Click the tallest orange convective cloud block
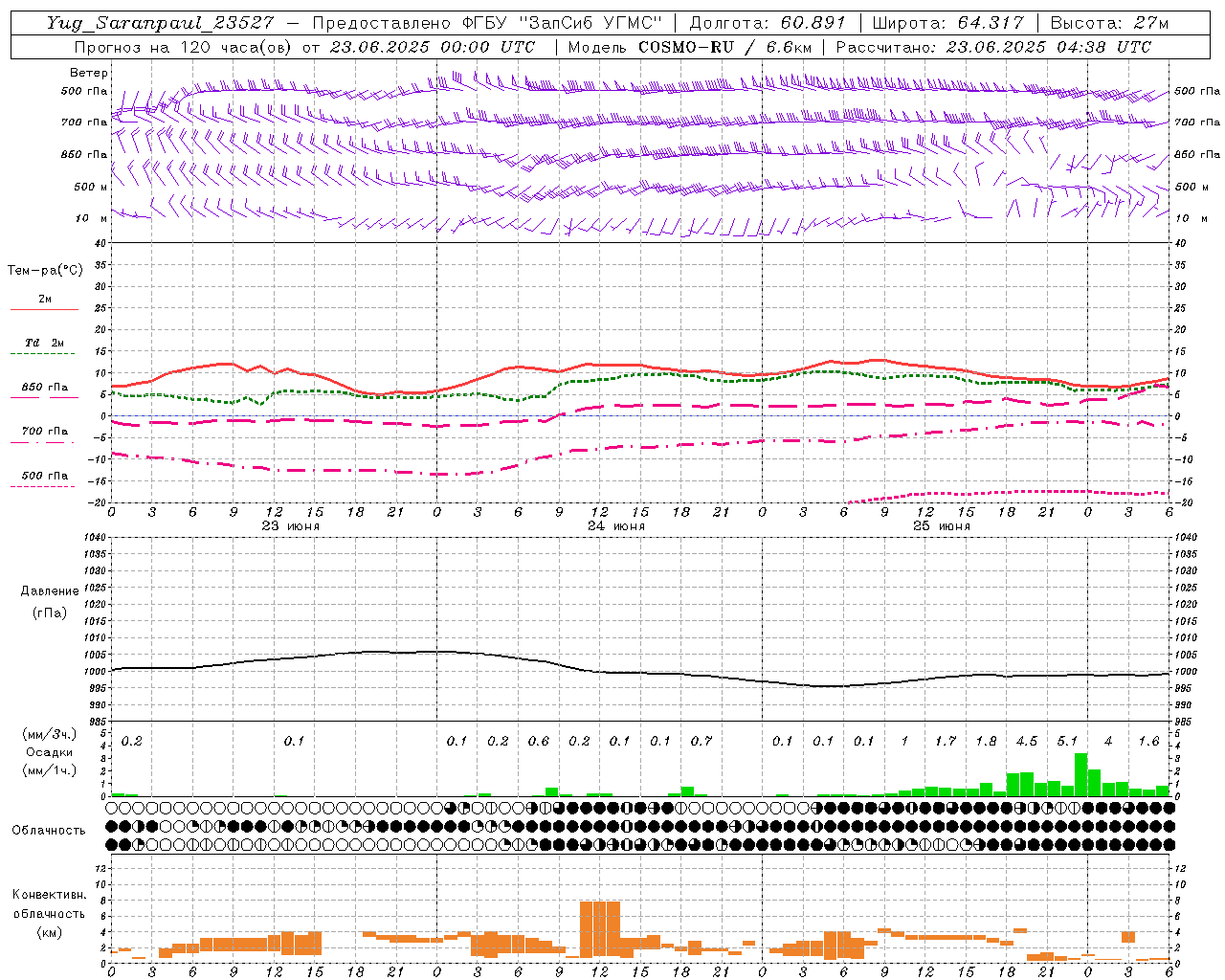1225x980 pixels. [x=600, y=929]
